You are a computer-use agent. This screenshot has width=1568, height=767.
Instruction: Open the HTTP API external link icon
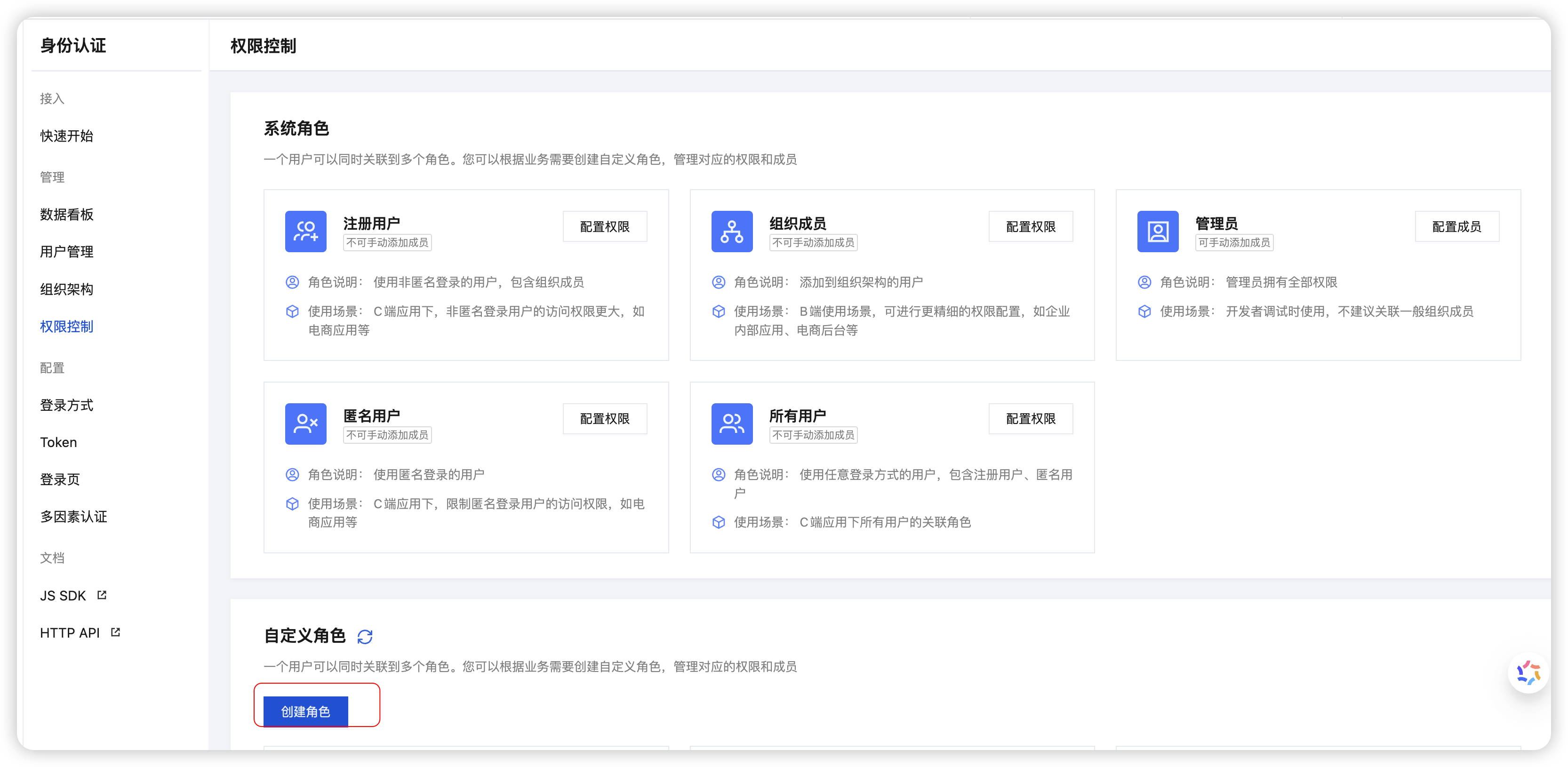tap(116, 632)
